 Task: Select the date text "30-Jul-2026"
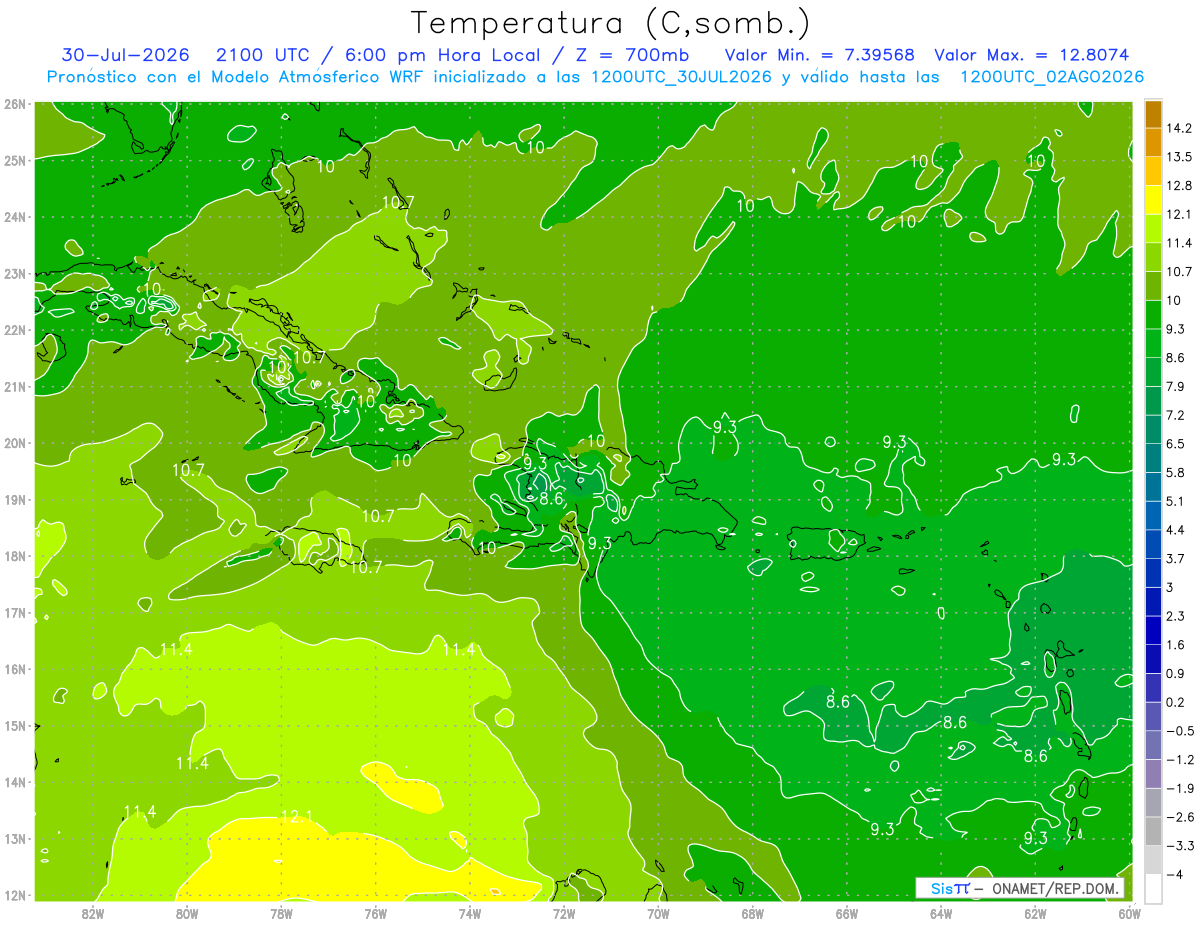[x=124, y=54]
